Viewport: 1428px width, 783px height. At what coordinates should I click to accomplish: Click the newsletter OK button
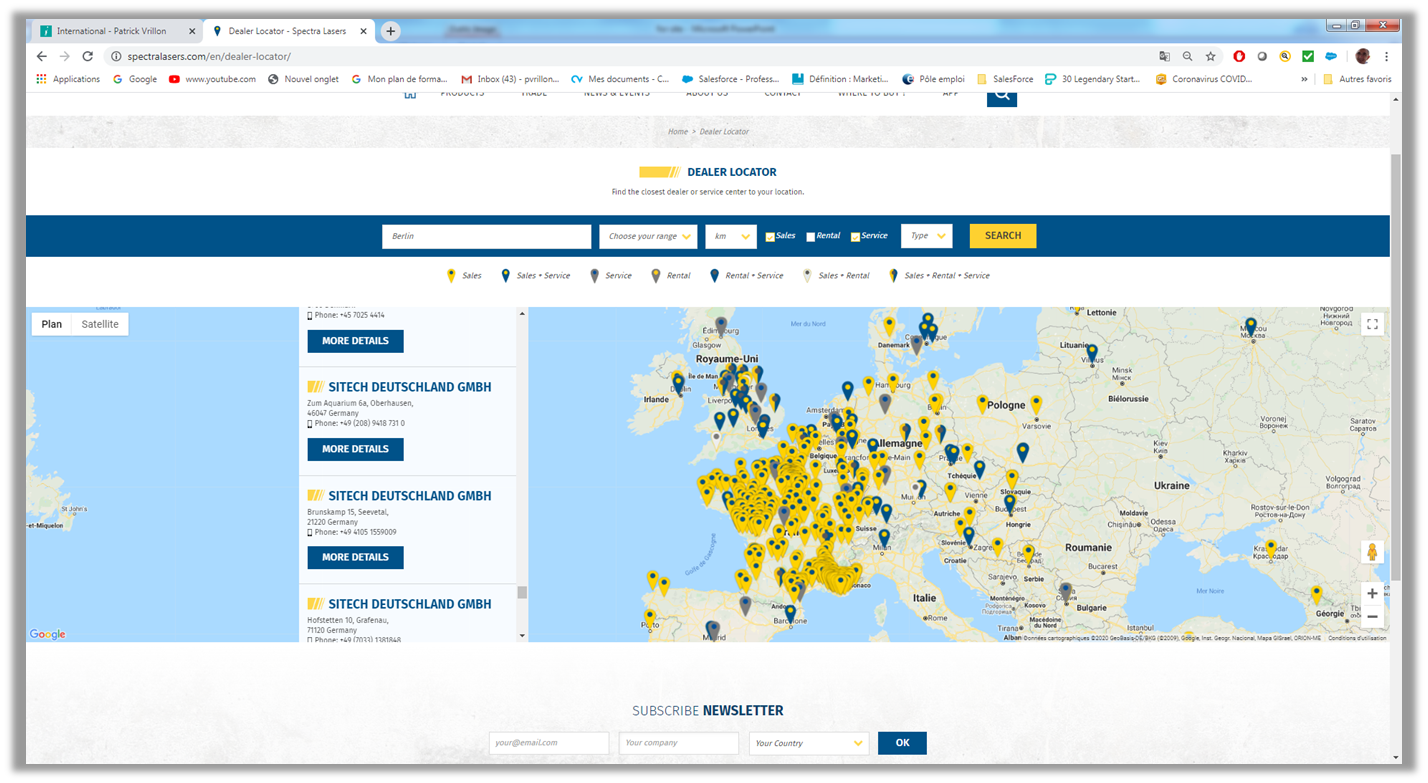[x=902, y=743]
